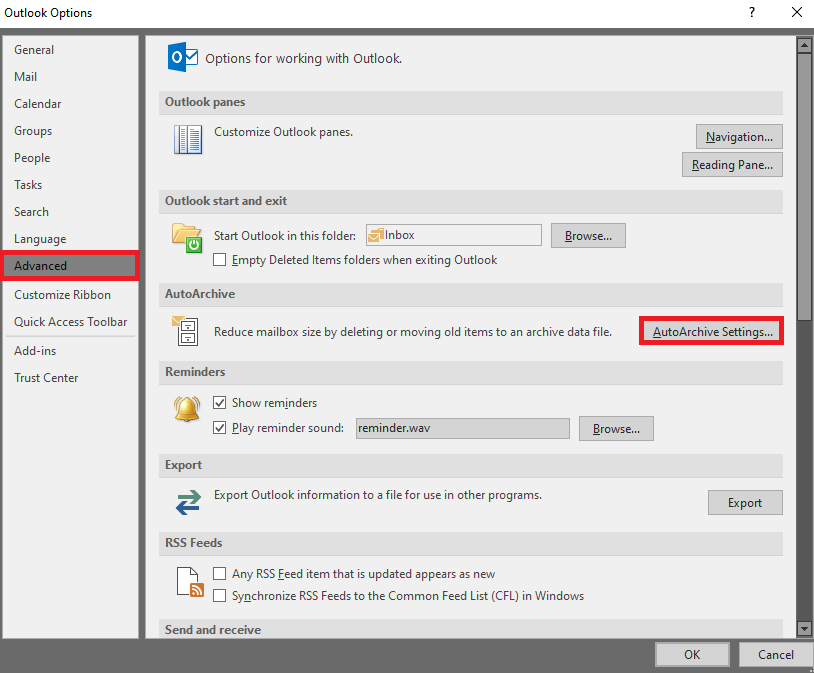Screen dimensions: 814x673
Task: Click 'Start Outlook in this folder:' label
Action: [x=285, y=236]
